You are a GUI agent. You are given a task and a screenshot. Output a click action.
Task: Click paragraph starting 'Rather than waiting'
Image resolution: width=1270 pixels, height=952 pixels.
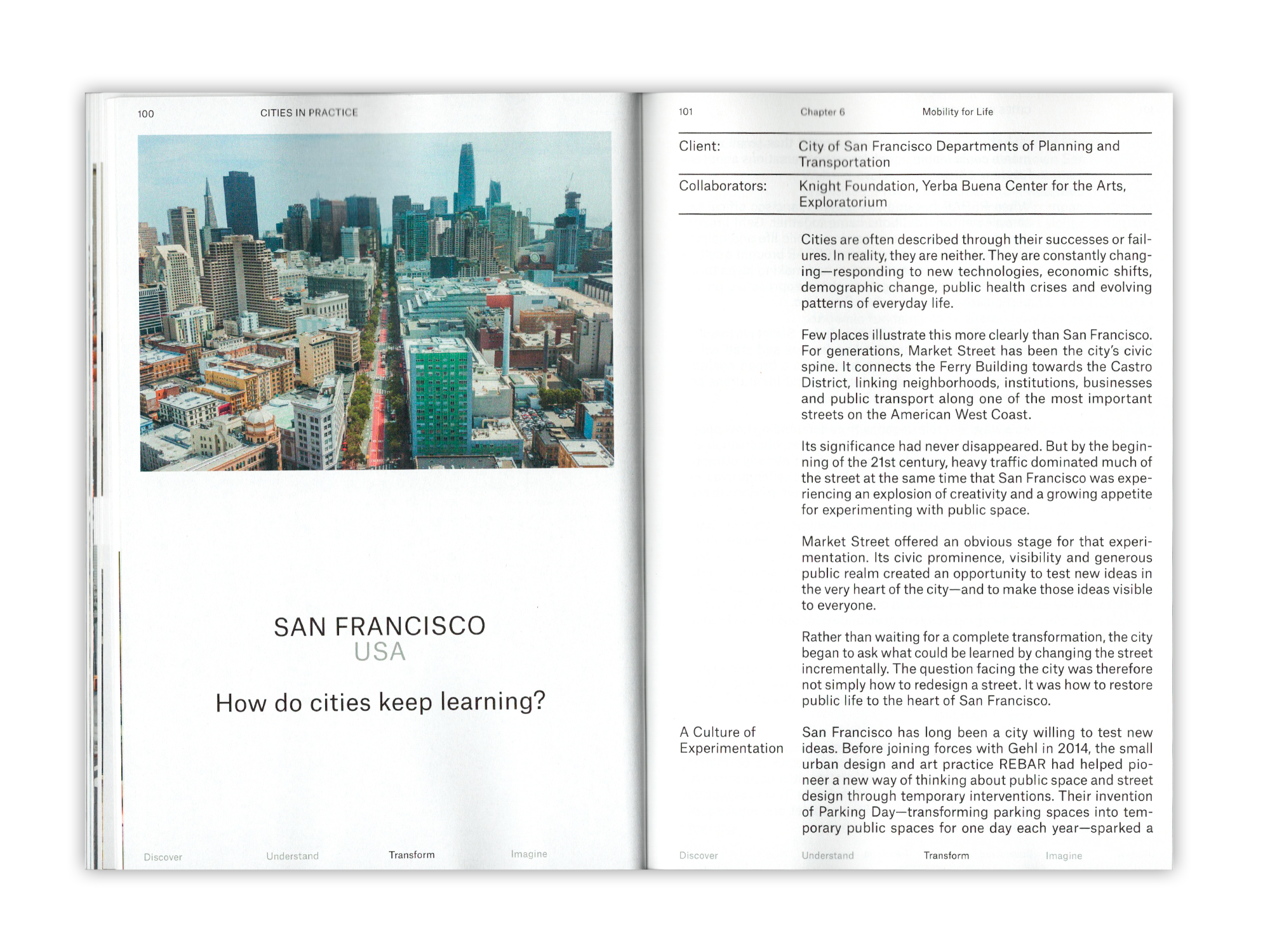pyautogui.click(x=977, y=669)
